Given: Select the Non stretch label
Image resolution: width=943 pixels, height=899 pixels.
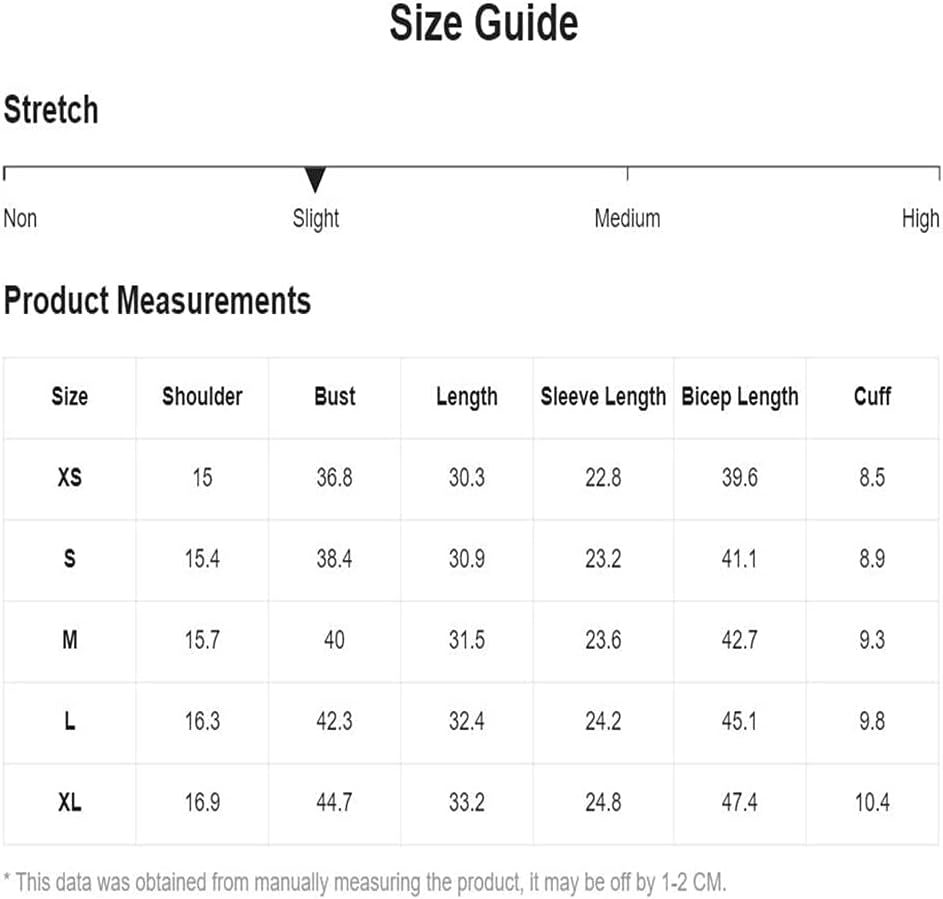Looking at the screenshot, I should [x=20, y=218].
